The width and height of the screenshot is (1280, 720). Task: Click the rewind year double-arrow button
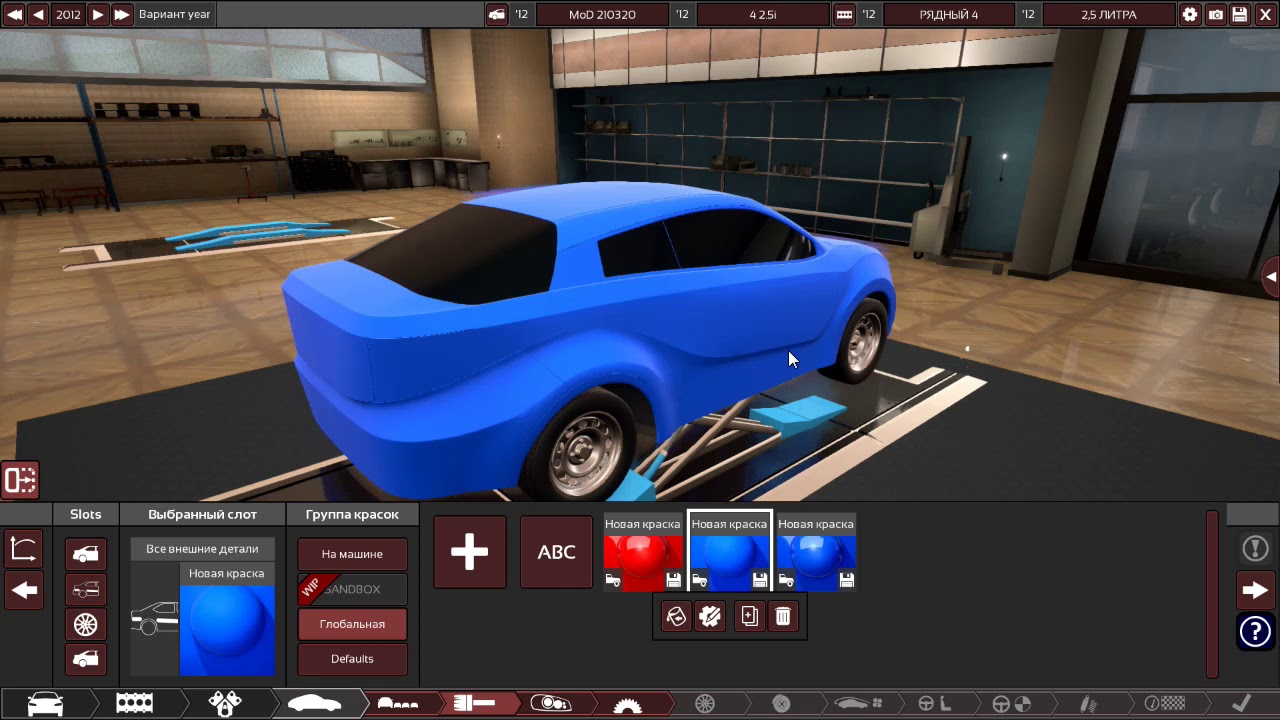point(14,14)
